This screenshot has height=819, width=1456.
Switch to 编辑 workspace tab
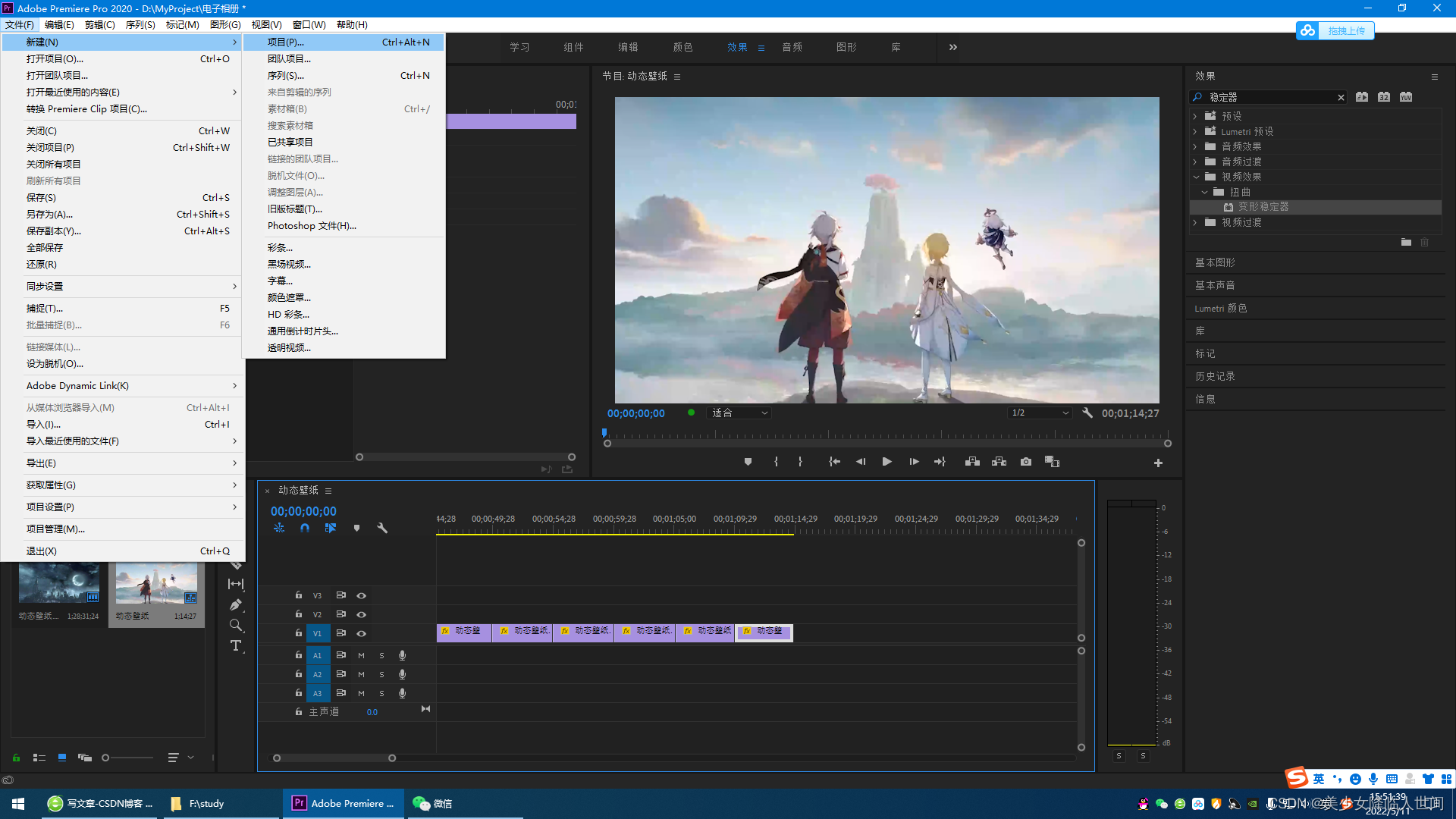click(x=628, y=47)
